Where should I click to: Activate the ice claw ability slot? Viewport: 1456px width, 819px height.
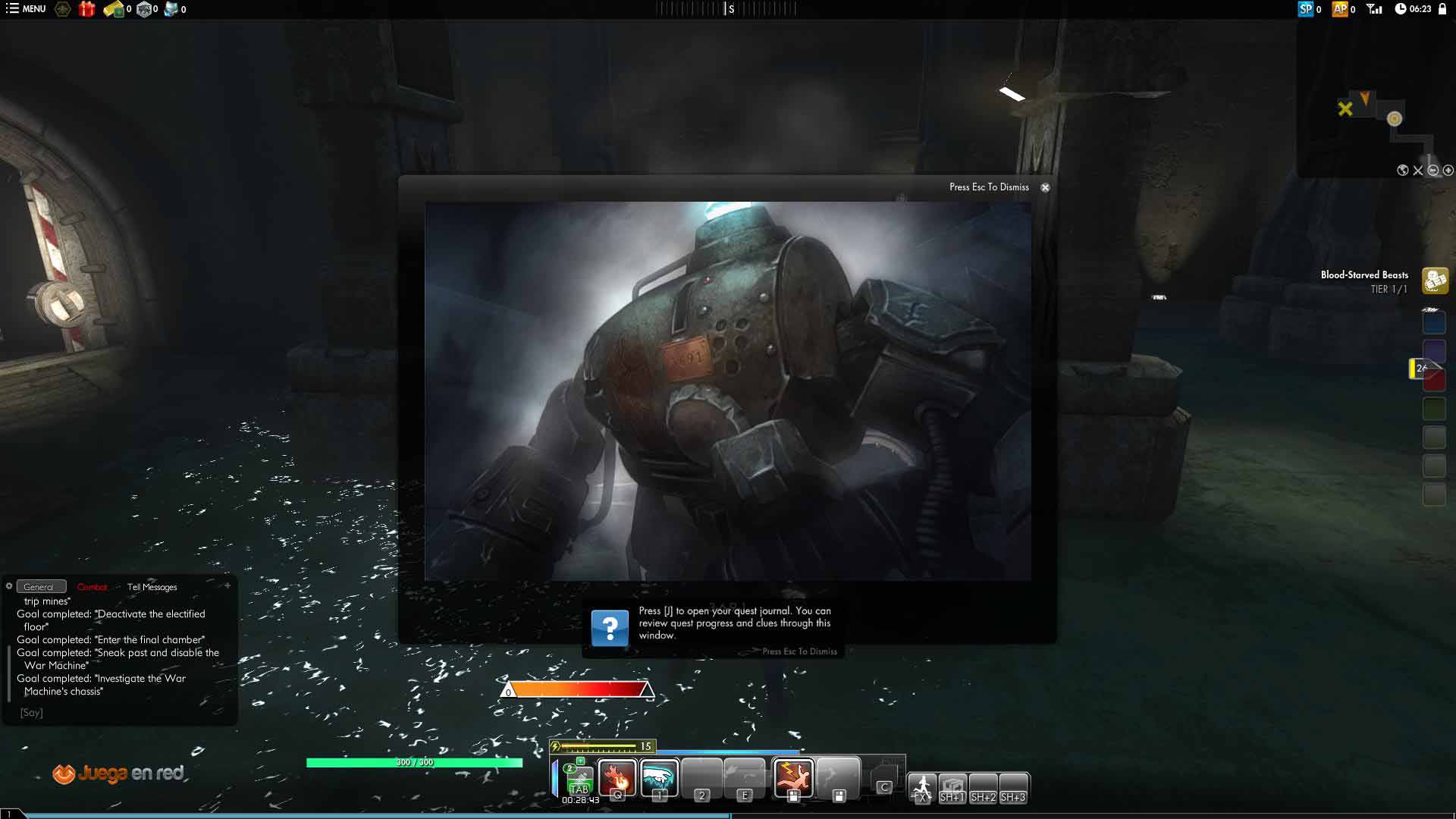click(659, 777)
